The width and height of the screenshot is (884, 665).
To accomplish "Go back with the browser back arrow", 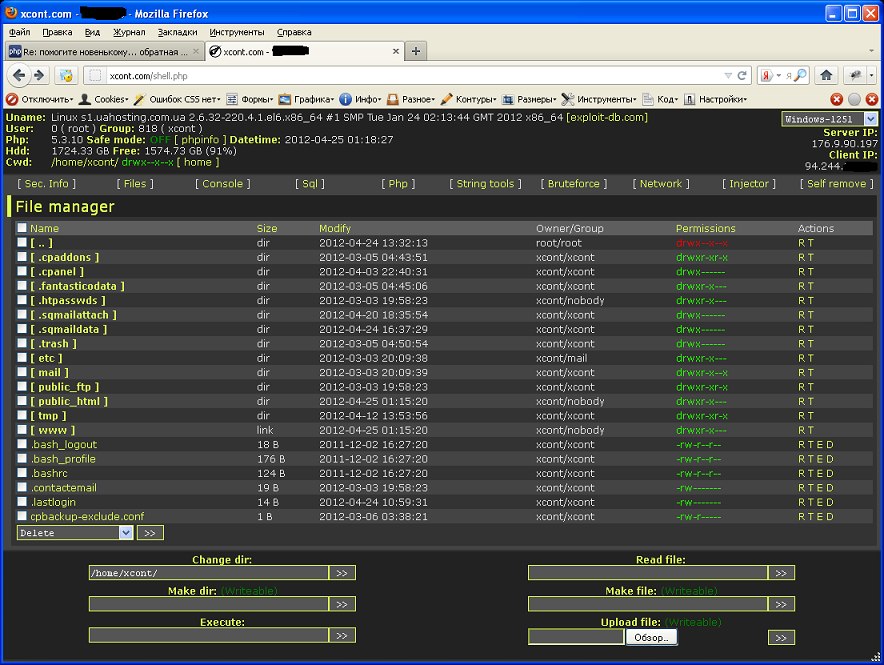I will click(x=19, y=75).
